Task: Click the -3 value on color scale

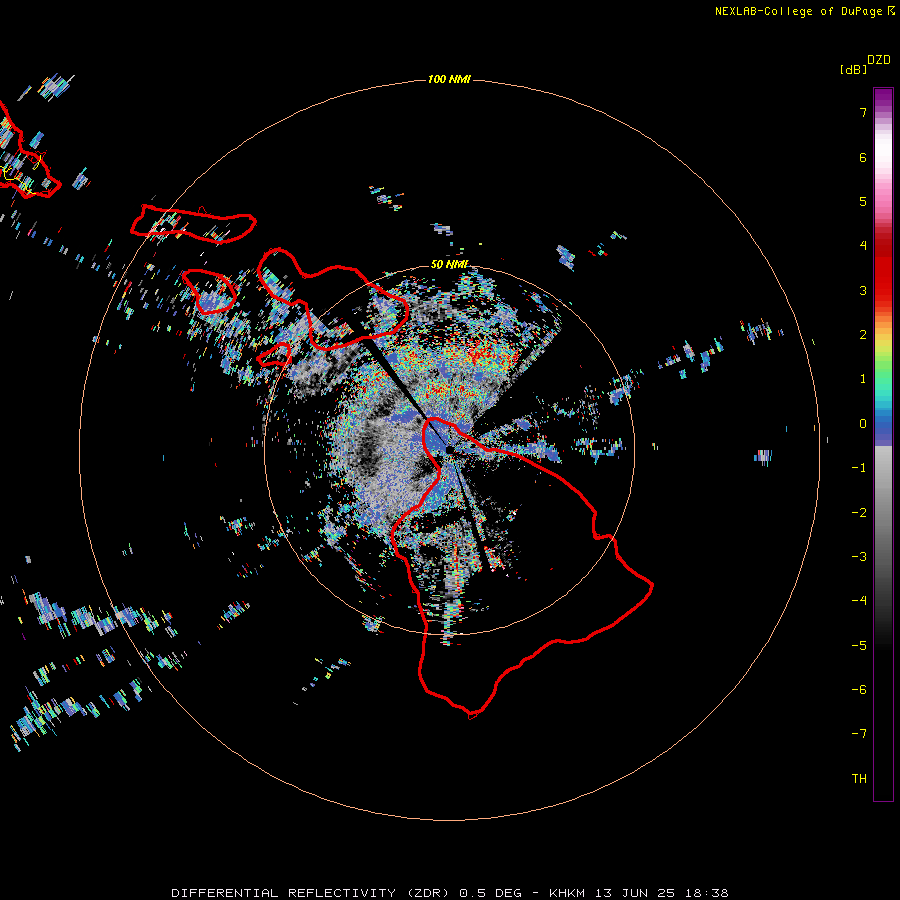Action: 859,557
